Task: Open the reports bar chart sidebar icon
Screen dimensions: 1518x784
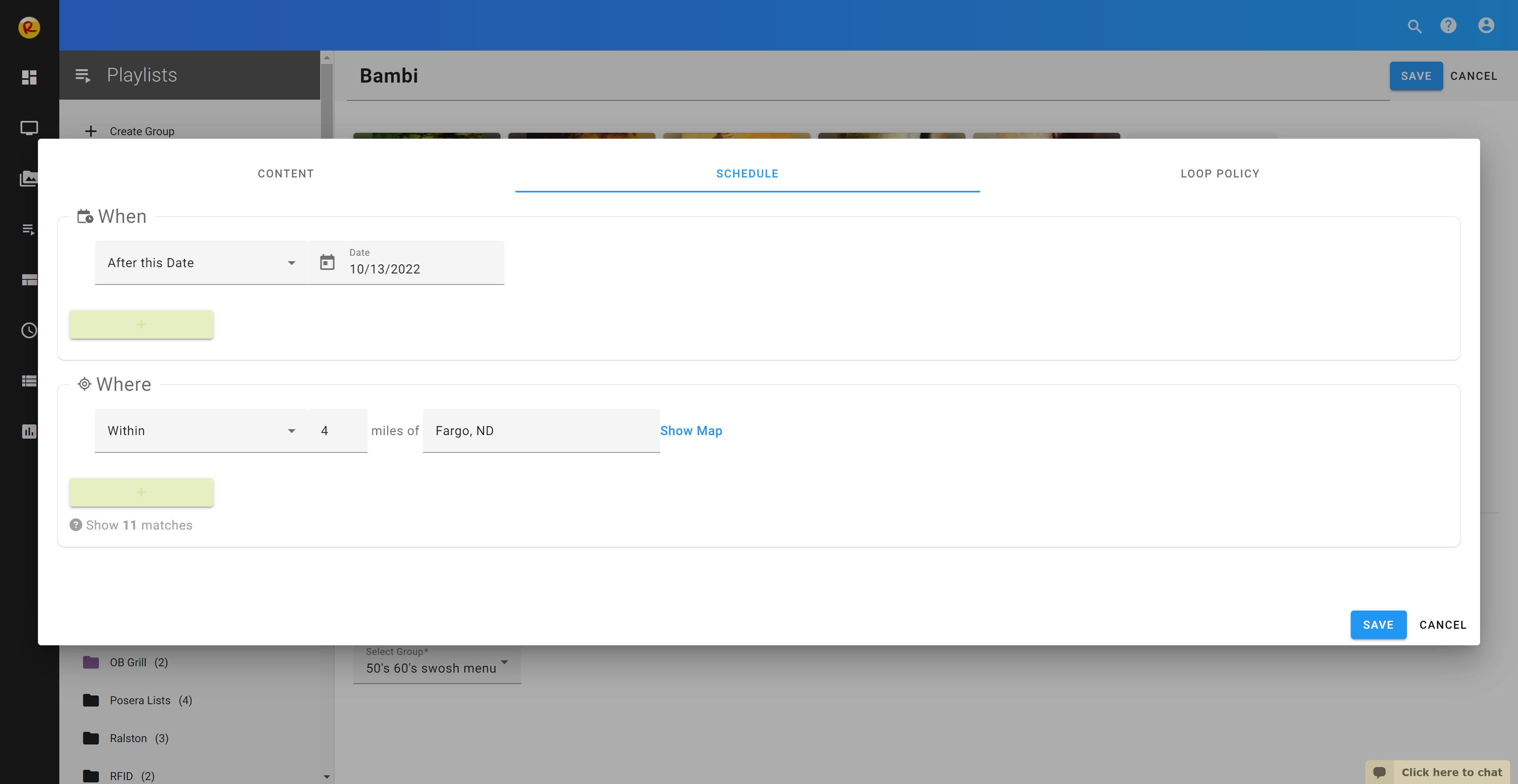Action: pos(29,431)
